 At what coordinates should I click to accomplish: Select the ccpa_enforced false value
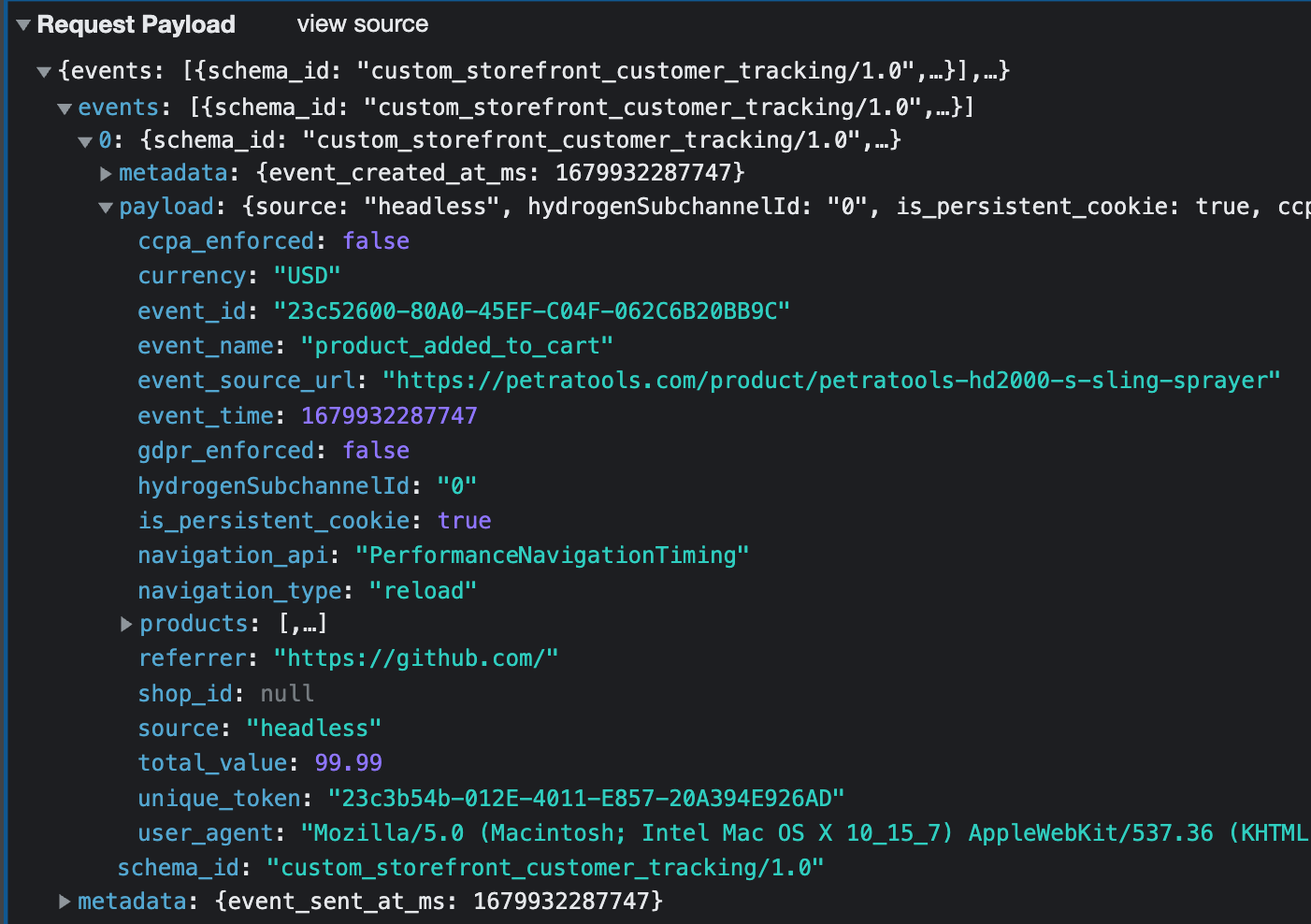pyautogui.click(x=376, y=240)
